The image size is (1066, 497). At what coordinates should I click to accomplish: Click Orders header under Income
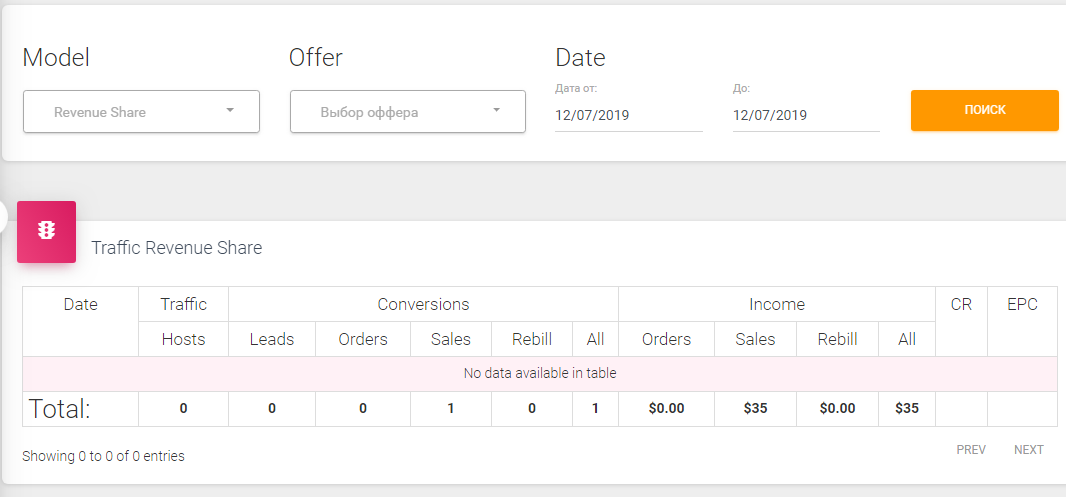point(666,339)
